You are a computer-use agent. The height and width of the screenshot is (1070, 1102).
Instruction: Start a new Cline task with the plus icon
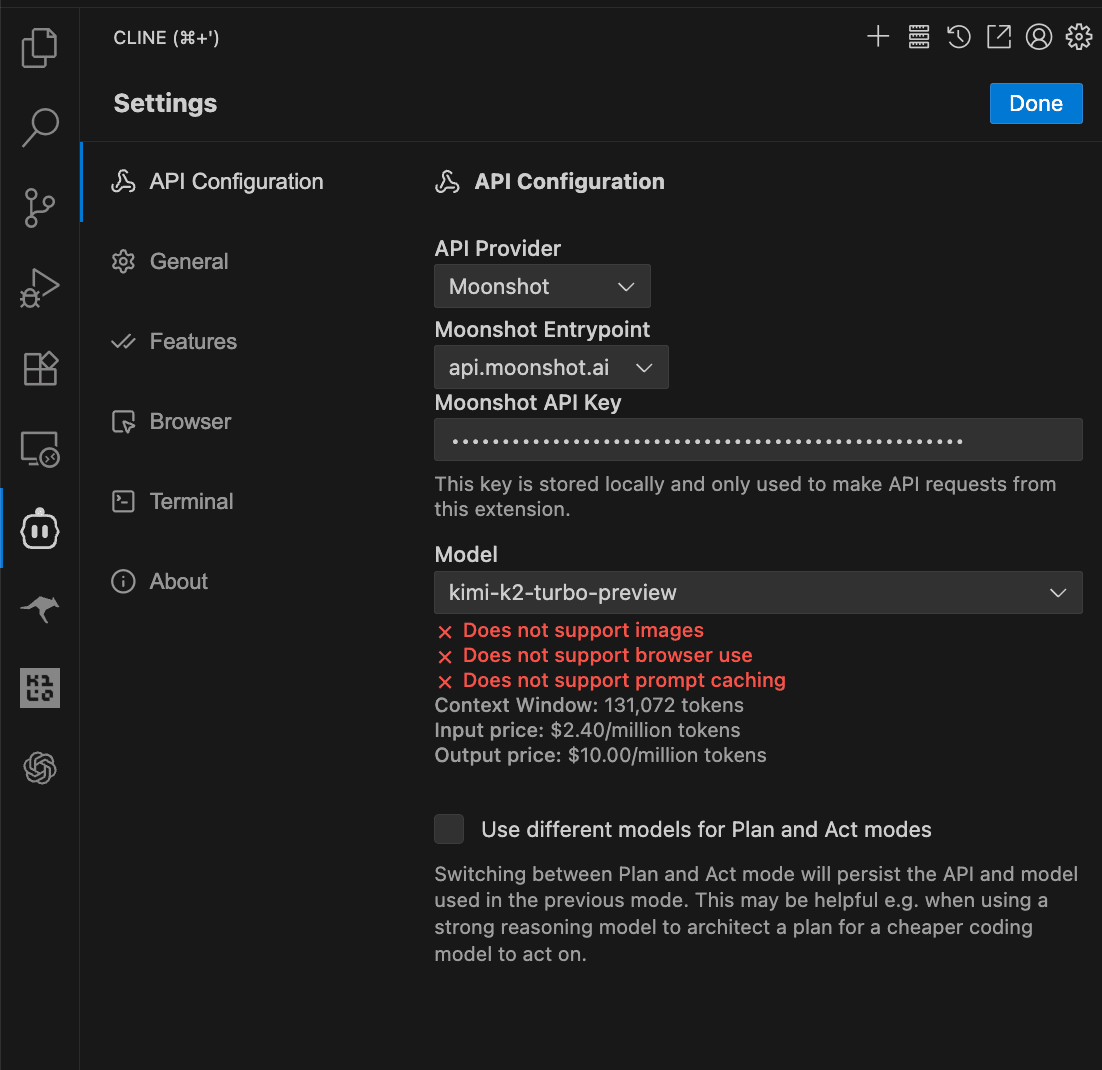click(877, 36)
